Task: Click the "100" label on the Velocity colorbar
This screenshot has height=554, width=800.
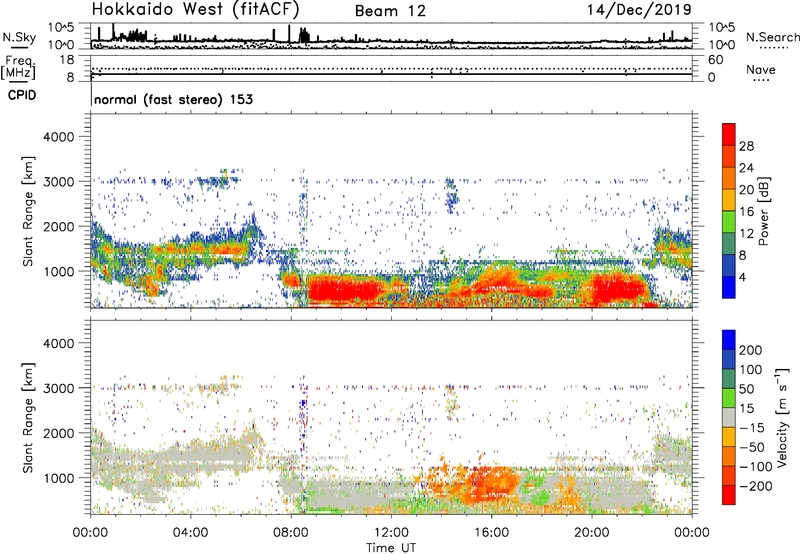Action: tap(751, 370)
